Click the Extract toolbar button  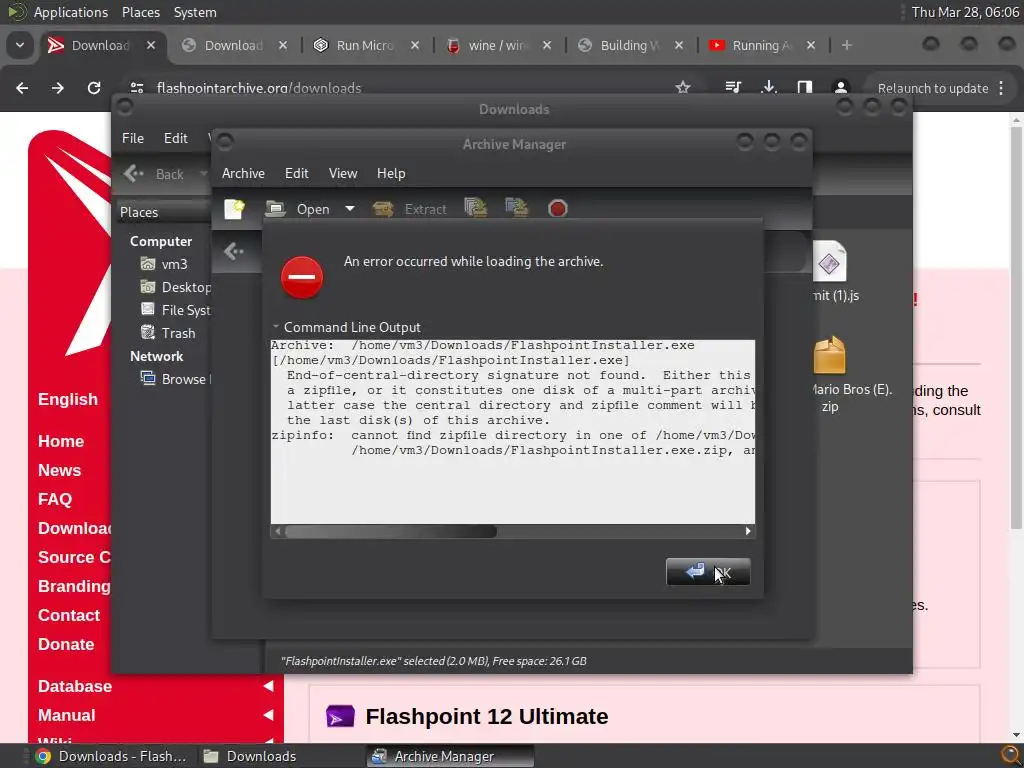410,209
